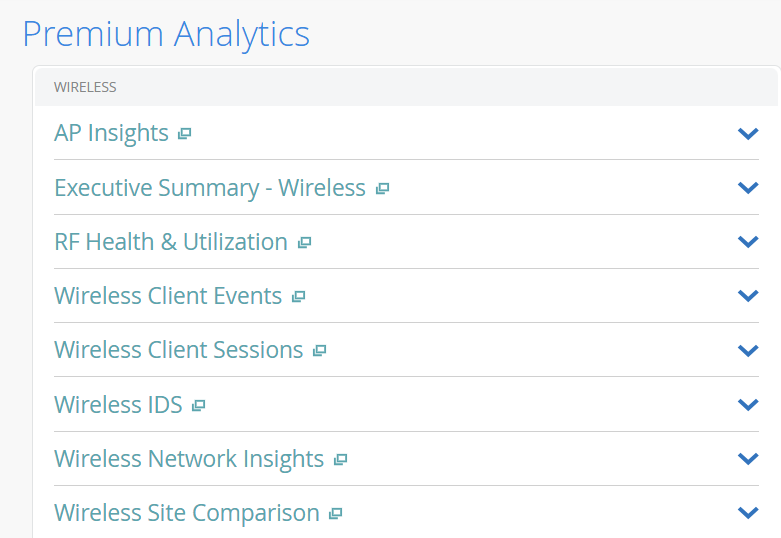Expand the RF Health & Utilization chevron

[747, 241]
